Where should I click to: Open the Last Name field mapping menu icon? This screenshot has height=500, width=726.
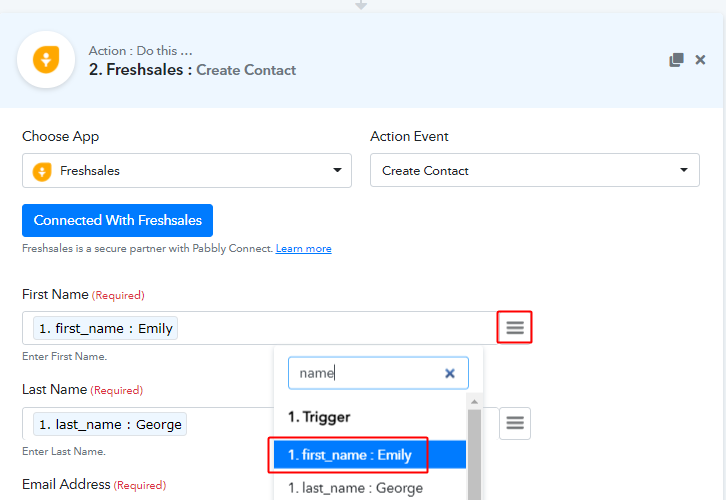pos(515,423)
